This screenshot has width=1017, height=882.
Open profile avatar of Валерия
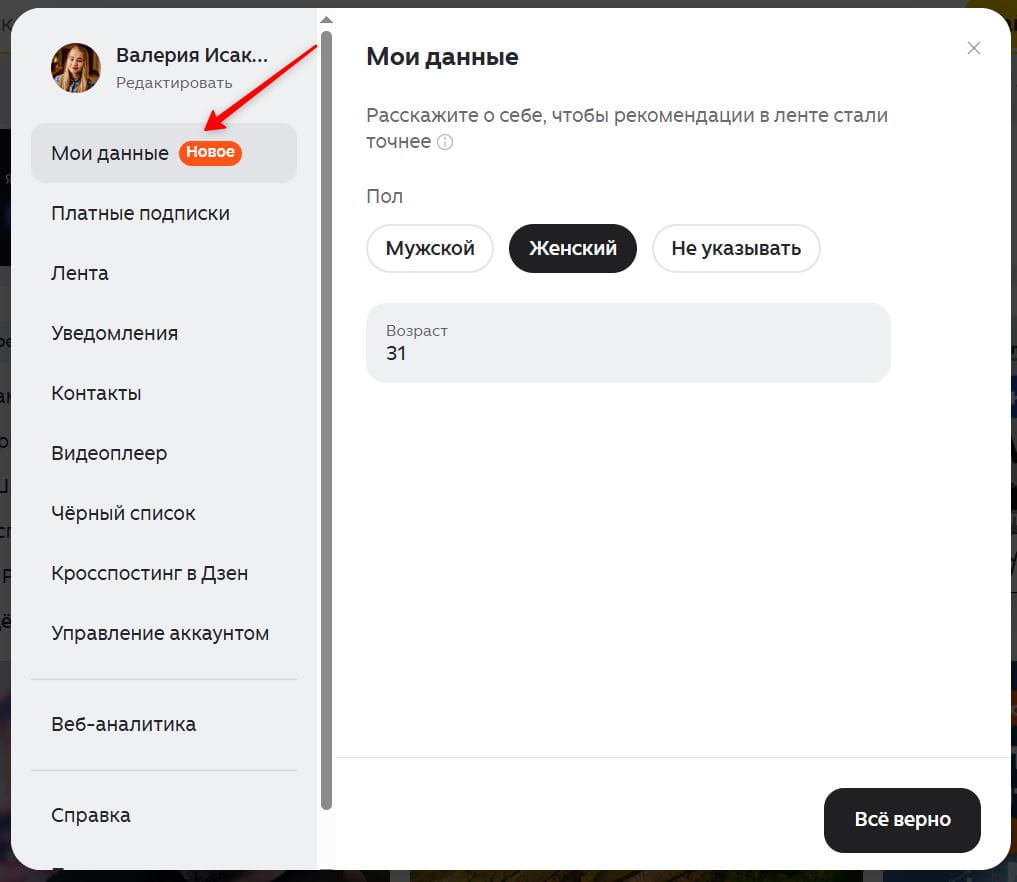(76, 68)
